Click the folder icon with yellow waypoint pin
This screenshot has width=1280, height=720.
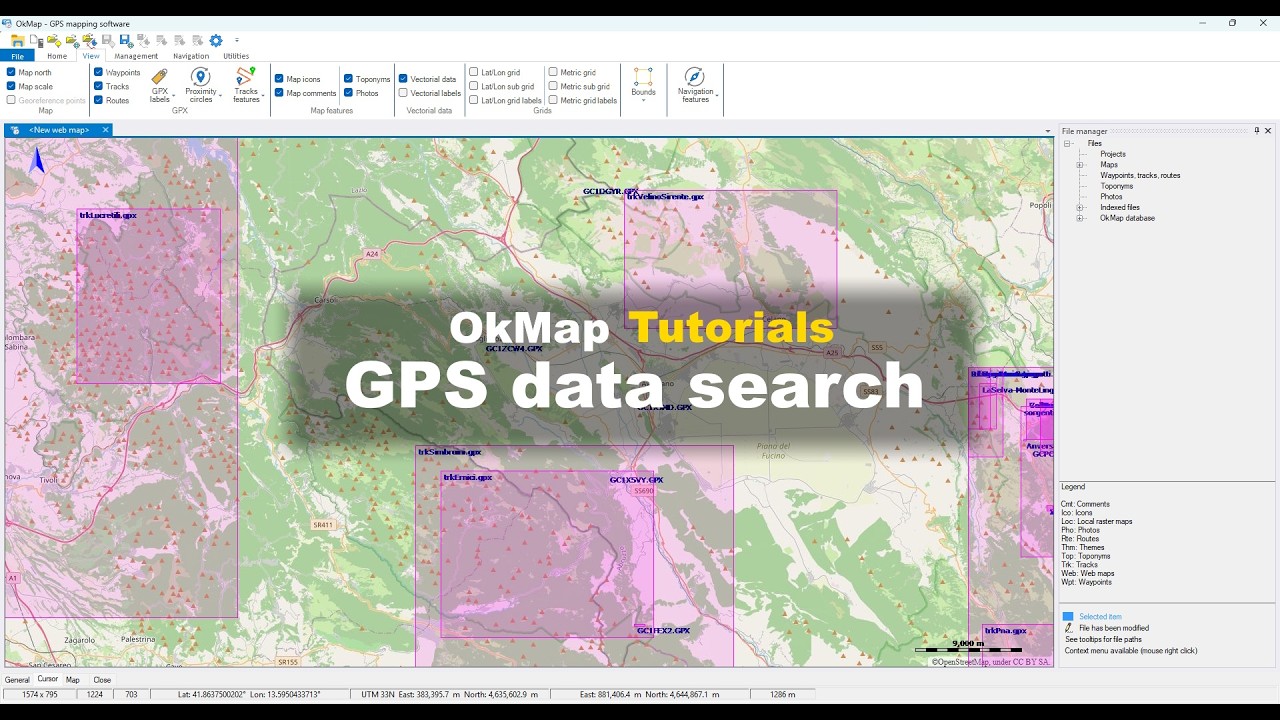(x=54, y=41)
